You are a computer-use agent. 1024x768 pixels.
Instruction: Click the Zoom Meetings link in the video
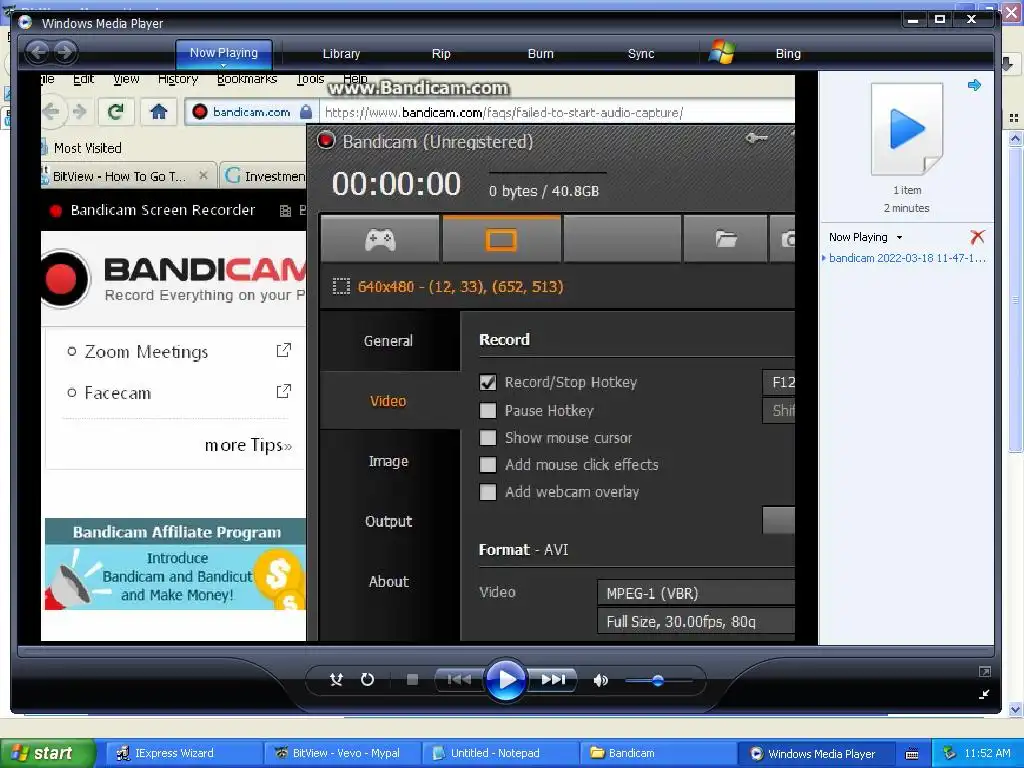point(146,352)
